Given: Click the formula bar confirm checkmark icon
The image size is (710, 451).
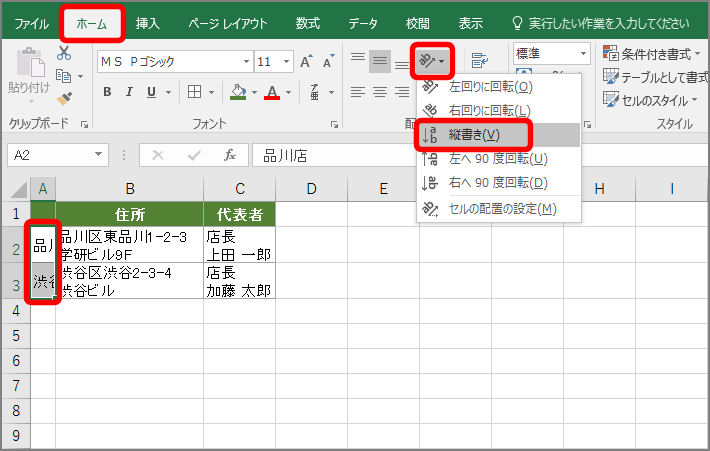Looking at the screenshot, I should point(194,155).
